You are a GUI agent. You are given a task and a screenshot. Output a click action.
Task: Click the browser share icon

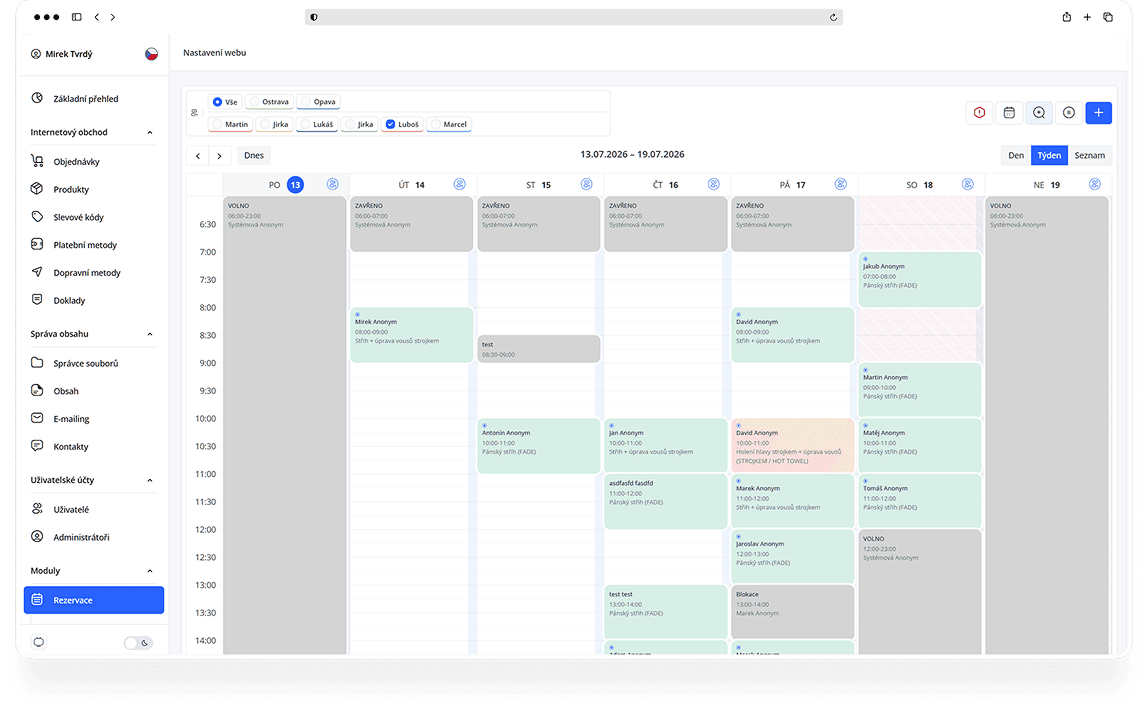[1067, 17]
